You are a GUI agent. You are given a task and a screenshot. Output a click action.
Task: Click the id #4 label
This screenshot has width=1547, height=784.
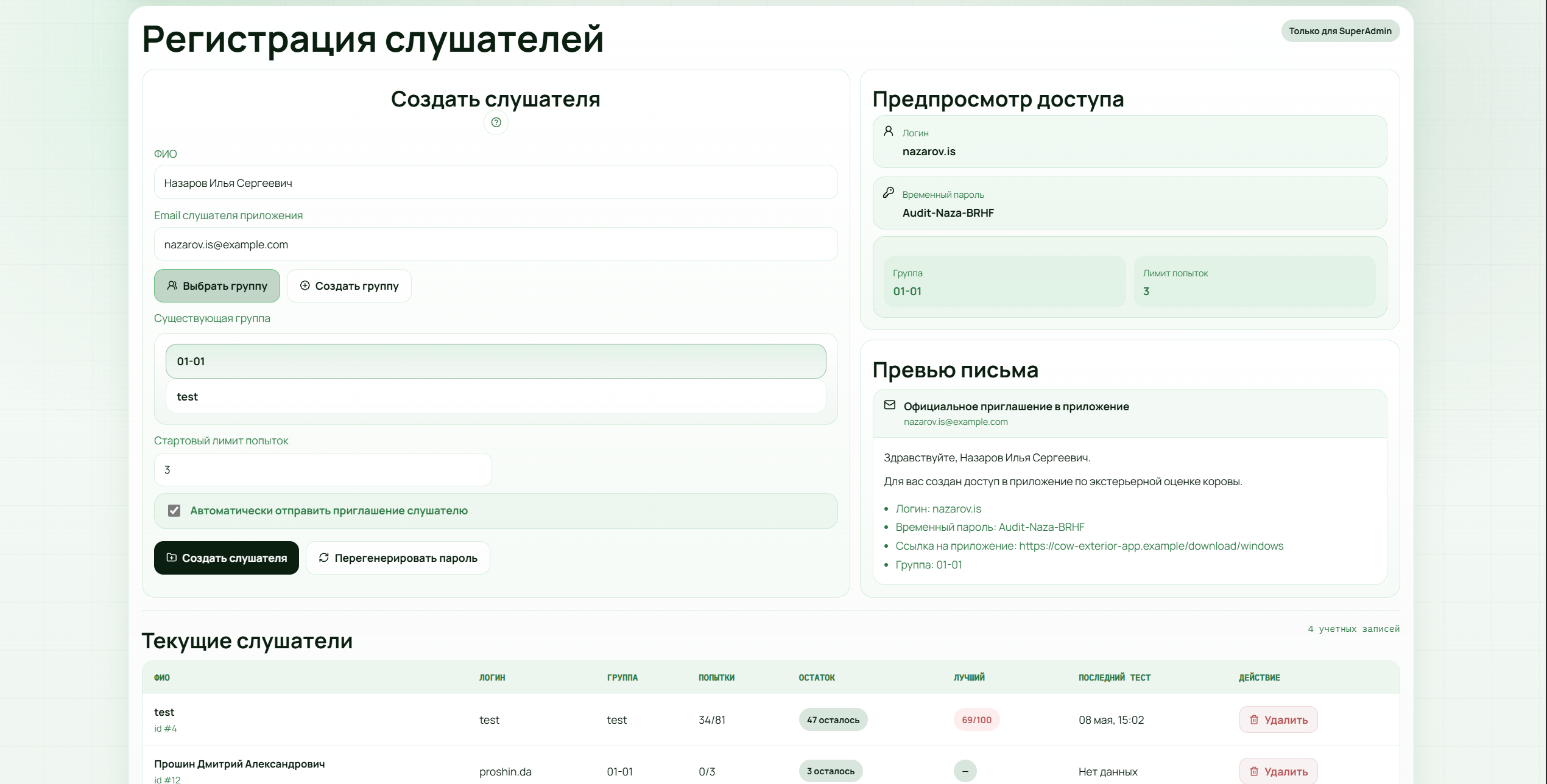point(166,728)
